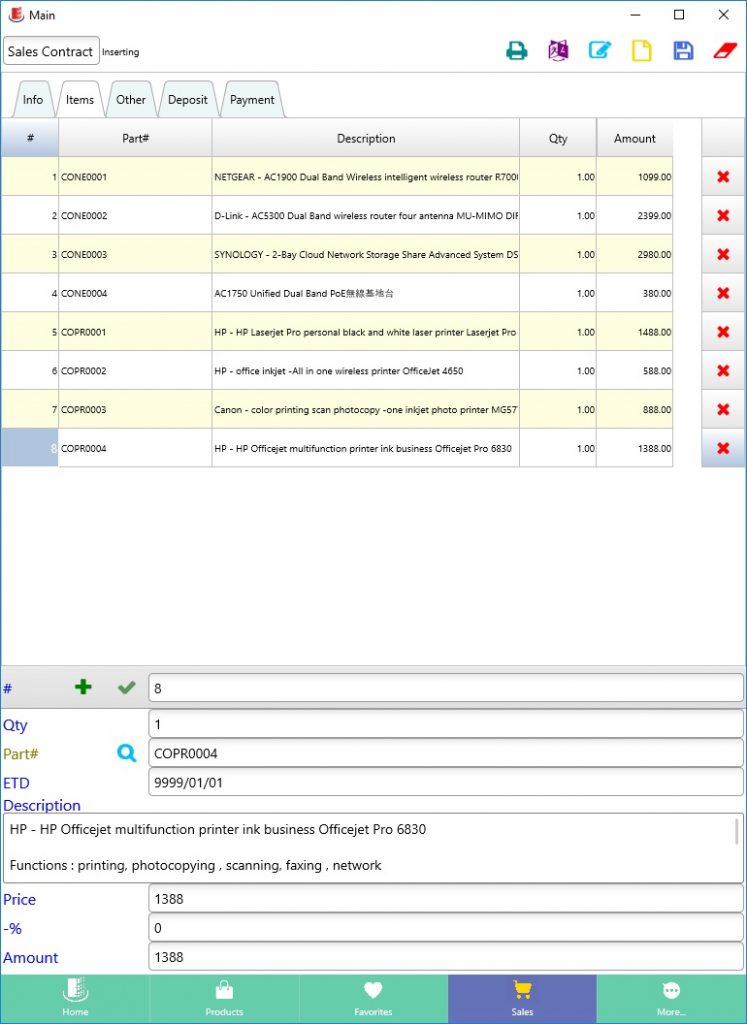The height and width of the screenshot is (1024, 747).
Task: Click the D-Link AC5300 description cell
Action: [x=366, y=216]
